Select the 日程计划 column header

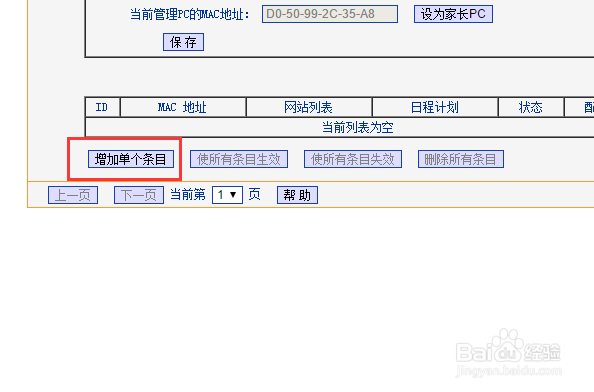(435, 108)
